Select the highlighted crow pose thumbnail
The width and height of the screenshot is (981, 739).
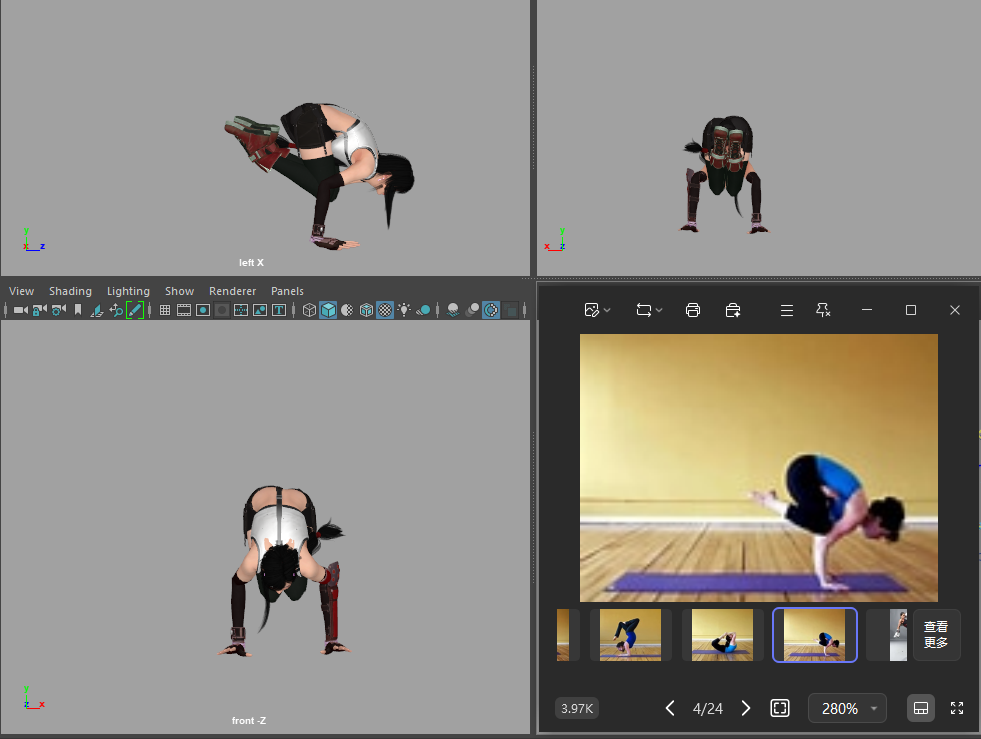[x=815, y=635]
